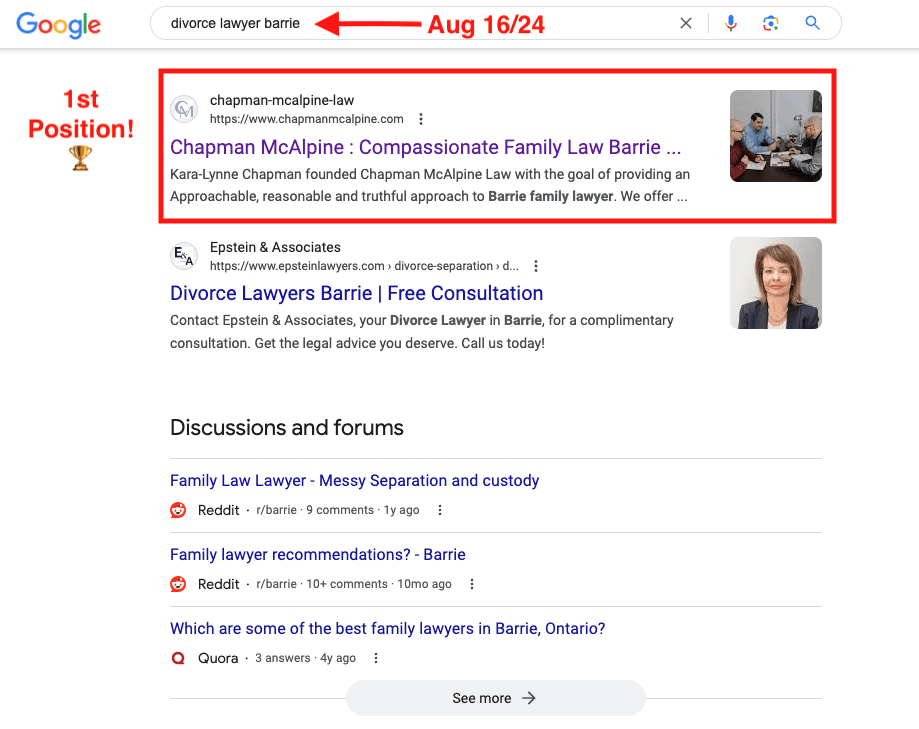Open options menu for Family lawyer recommendations post
The height and width of the screenshot is (729, 919).
[x=472, y=584]
